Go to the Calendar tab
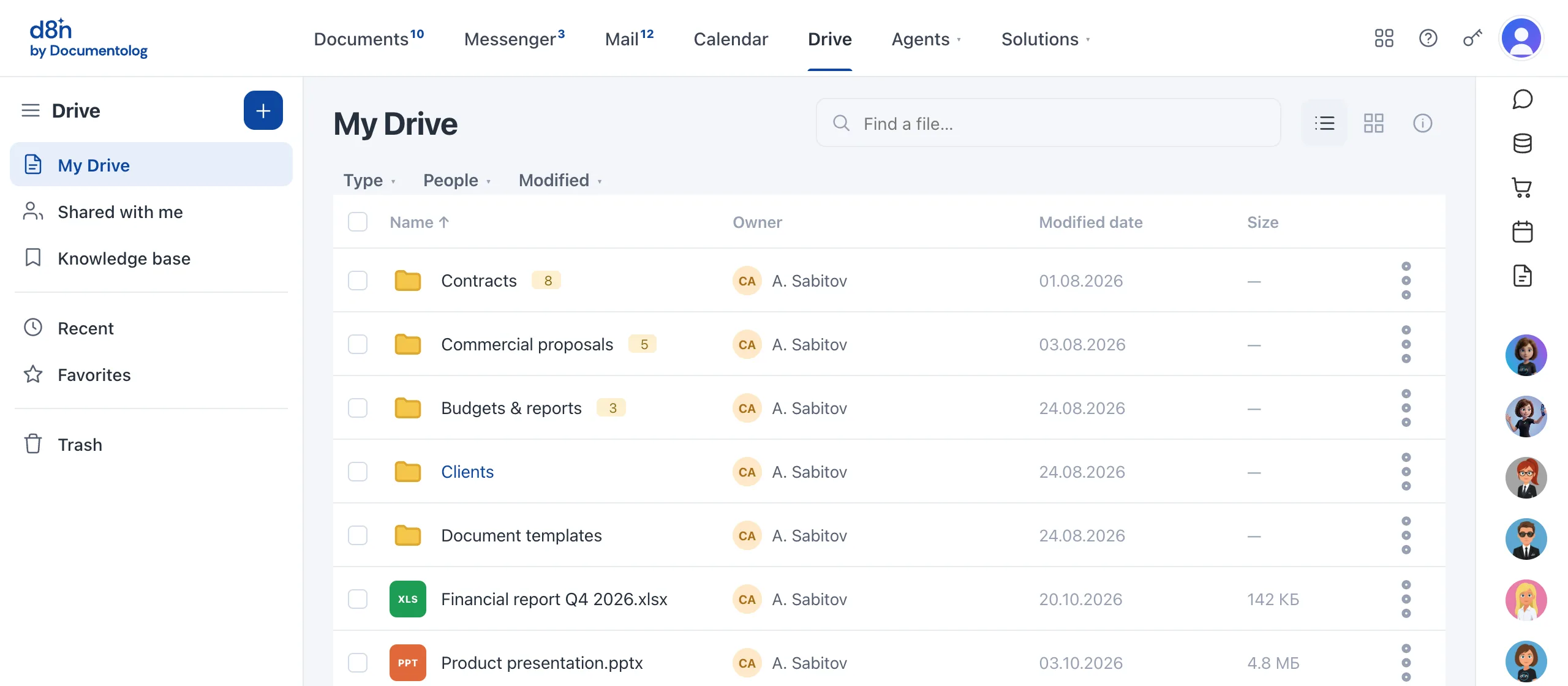 pos(731,39)
